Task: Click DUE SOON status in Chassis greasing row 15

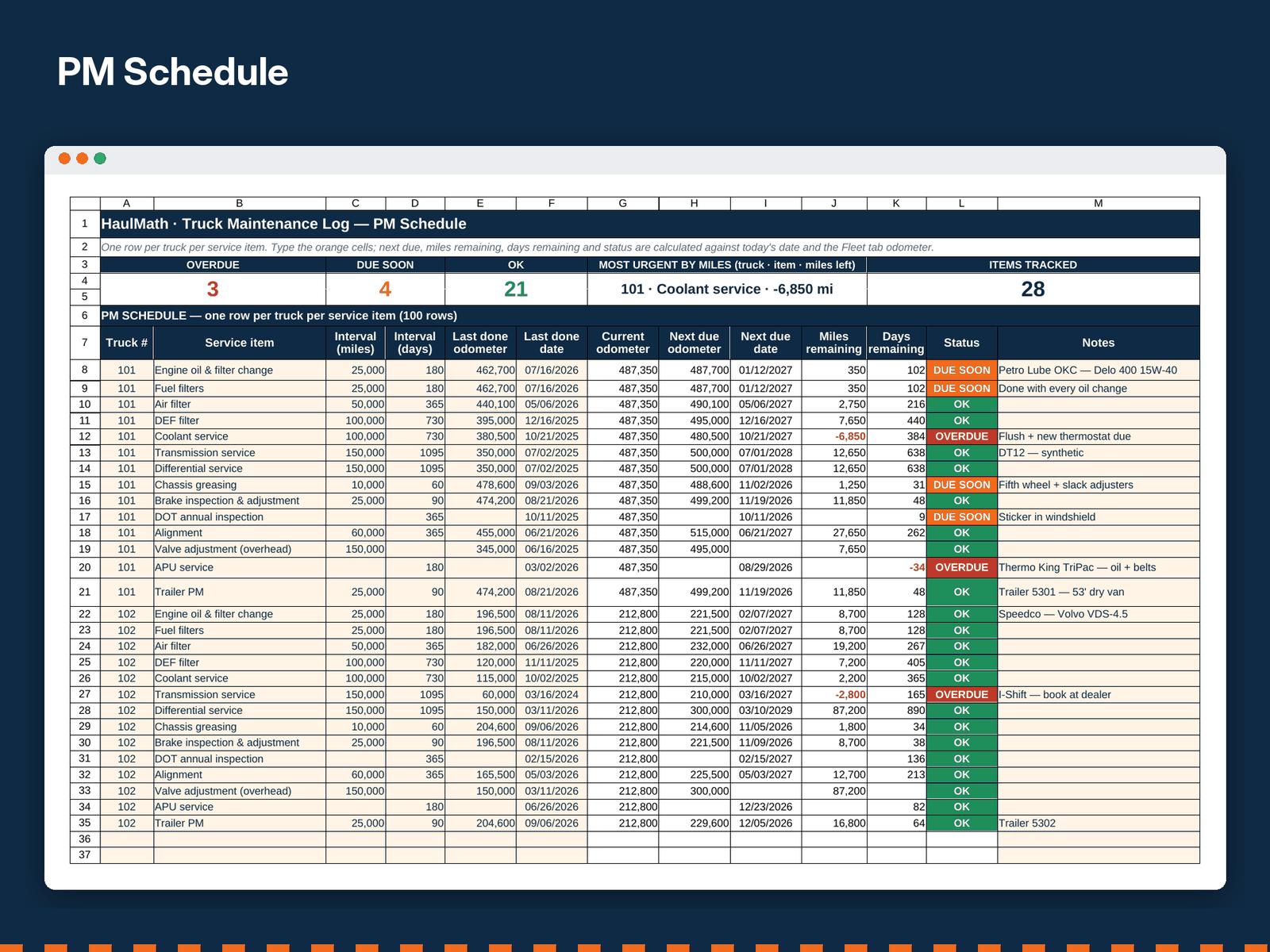Action: [x=962, y=485]
